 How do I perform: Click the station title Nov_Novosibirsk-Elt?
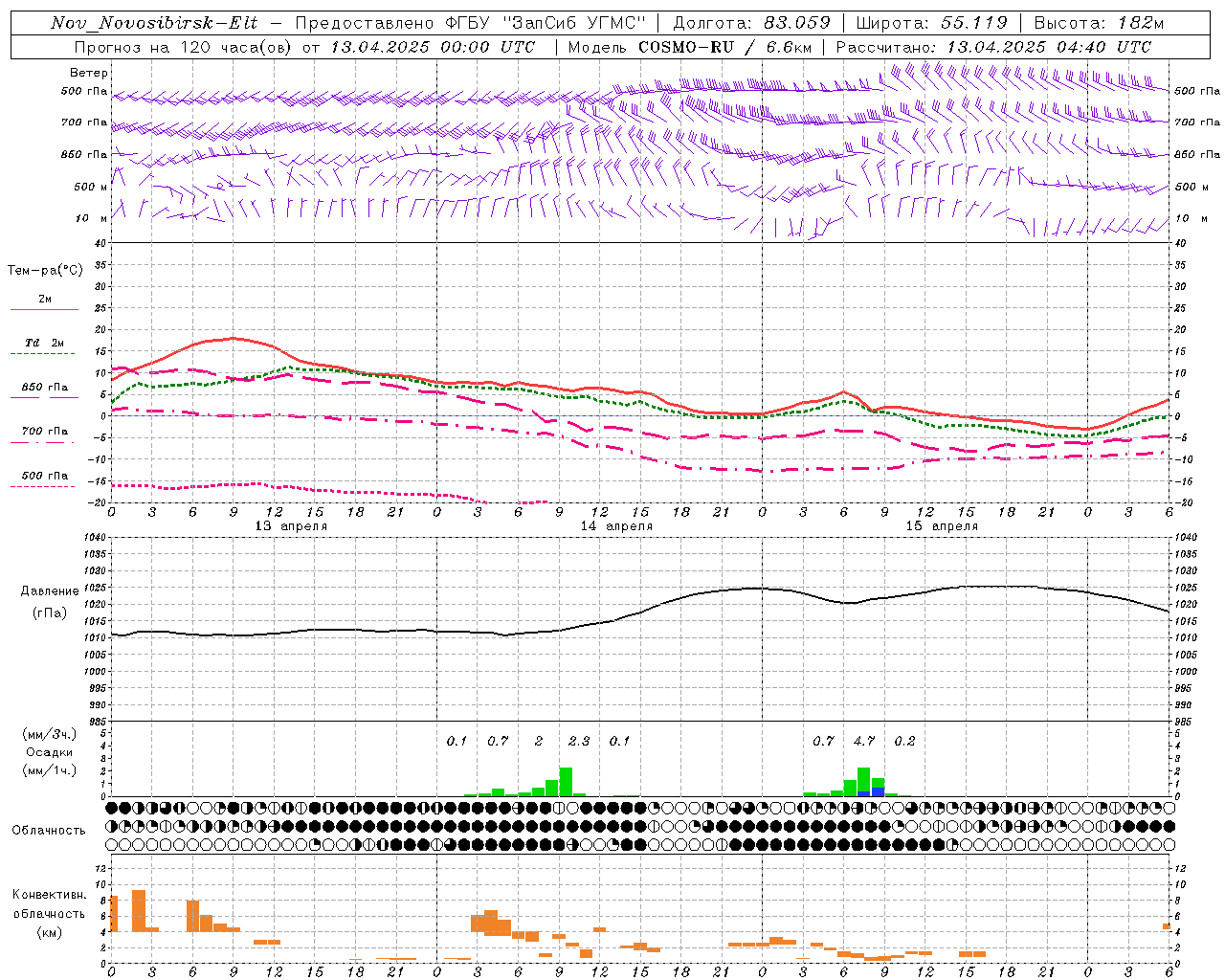coord(154,23)
